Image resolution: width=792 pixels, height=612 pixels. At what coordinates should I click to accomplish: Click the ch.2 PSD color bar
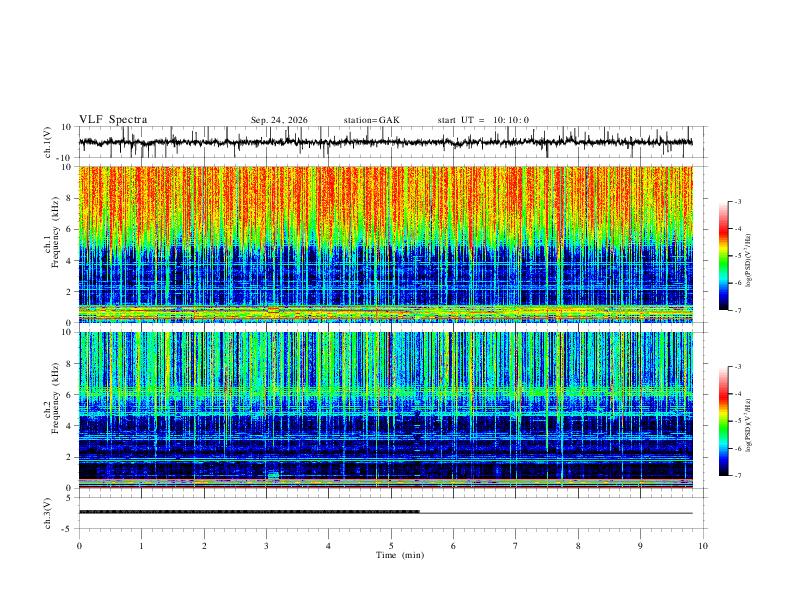pos(724,421)
